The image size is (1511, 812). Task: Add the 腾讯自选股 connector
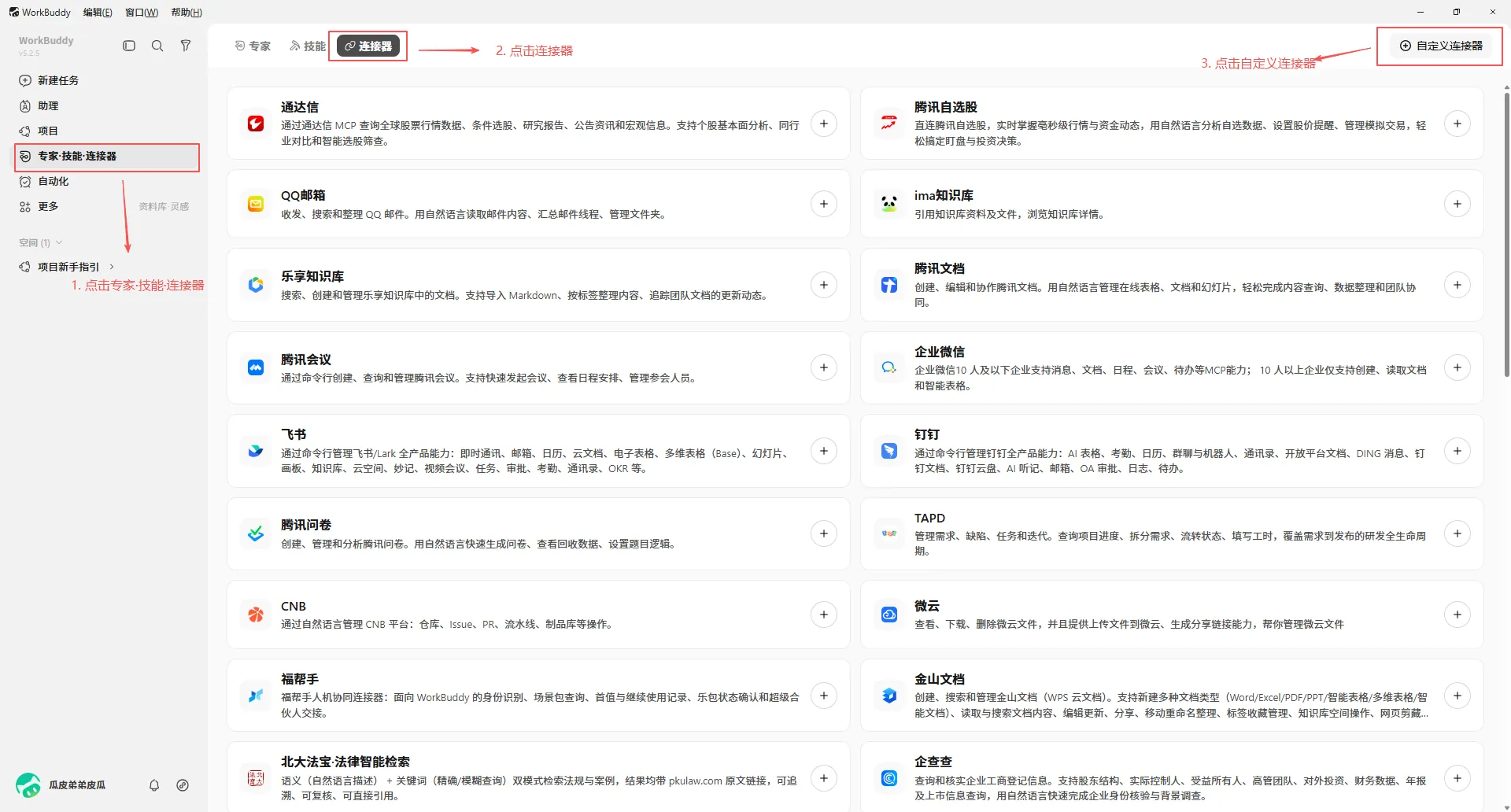[1457, 124]
